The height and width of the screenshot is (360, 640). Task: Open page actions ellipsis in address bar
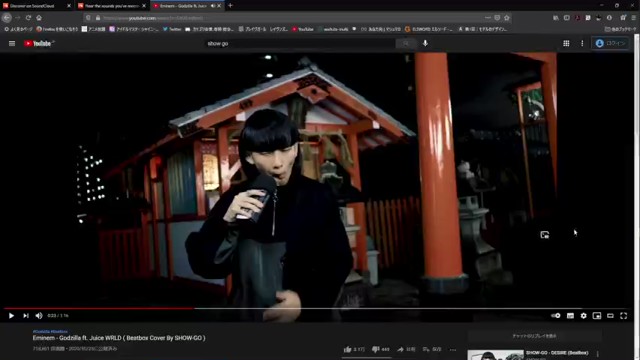(x=488, y=18)
